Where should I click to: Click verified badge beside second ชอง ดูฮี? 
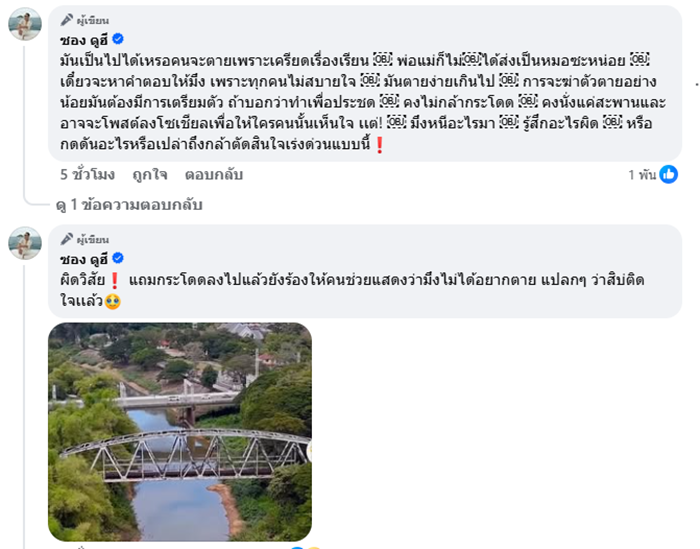[117, 259]
